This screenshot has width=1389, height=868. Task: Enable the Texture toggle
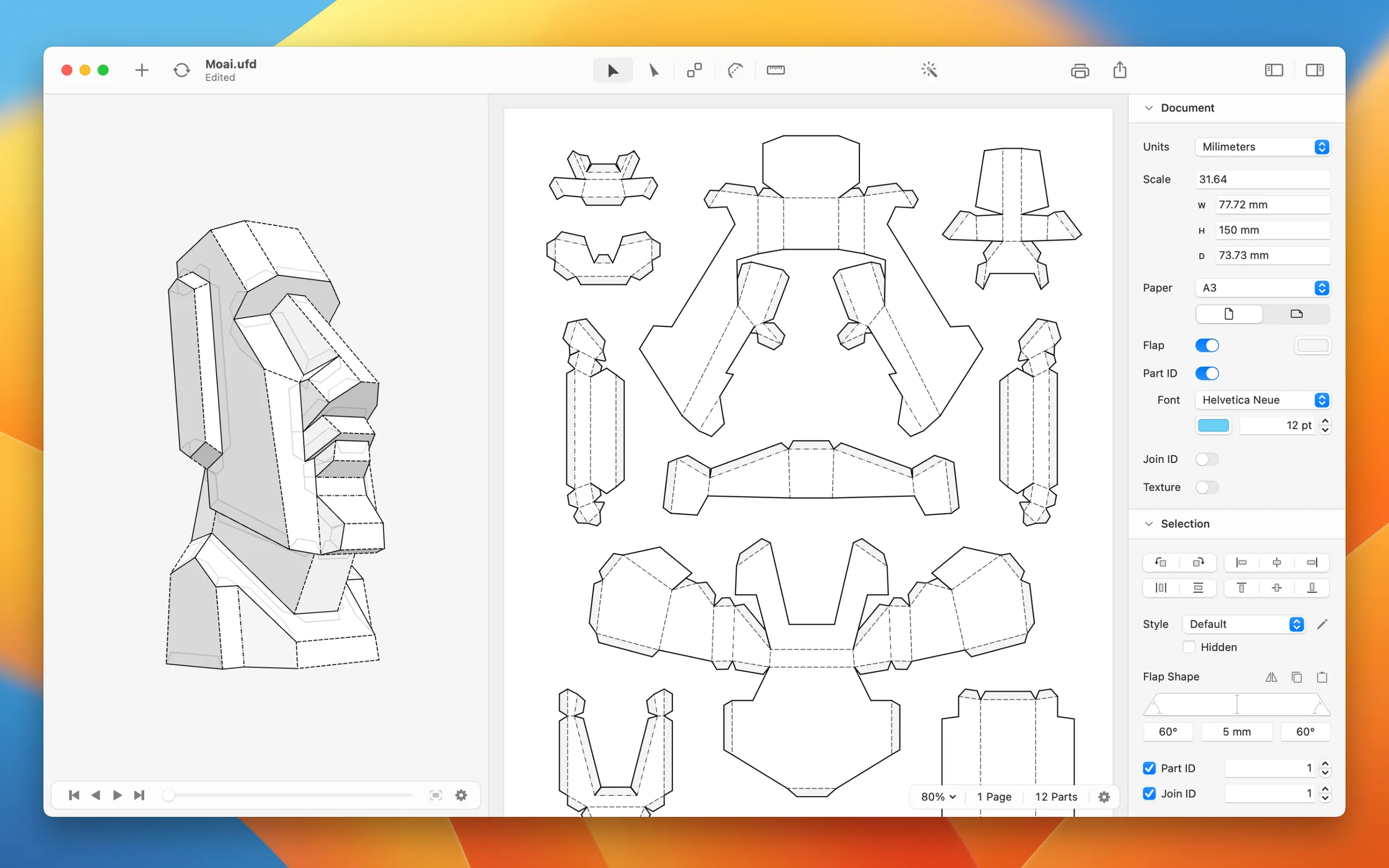tap(1207, 487)
